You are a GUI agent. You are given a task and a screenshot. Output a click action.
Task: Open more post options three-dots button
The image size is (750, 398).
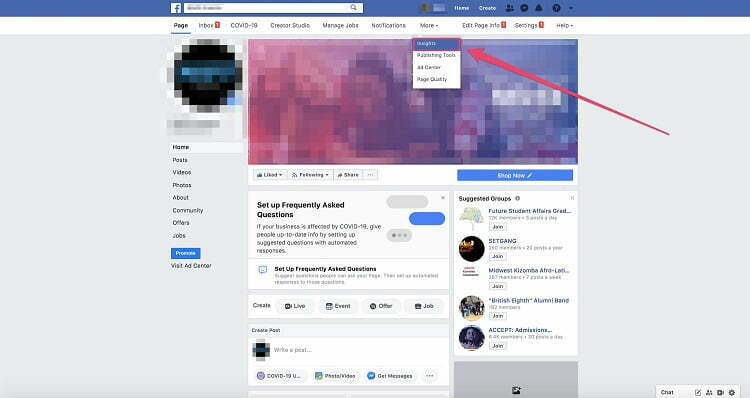pyautogui.click(x=430, y=376)
